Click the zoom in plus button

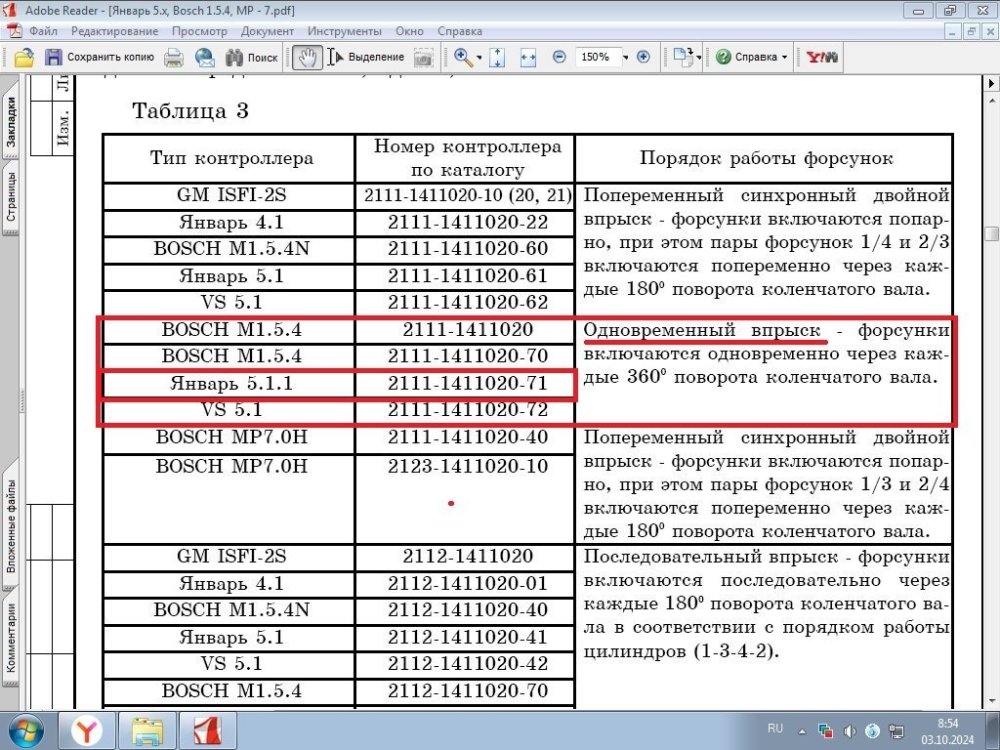point(643,57)
